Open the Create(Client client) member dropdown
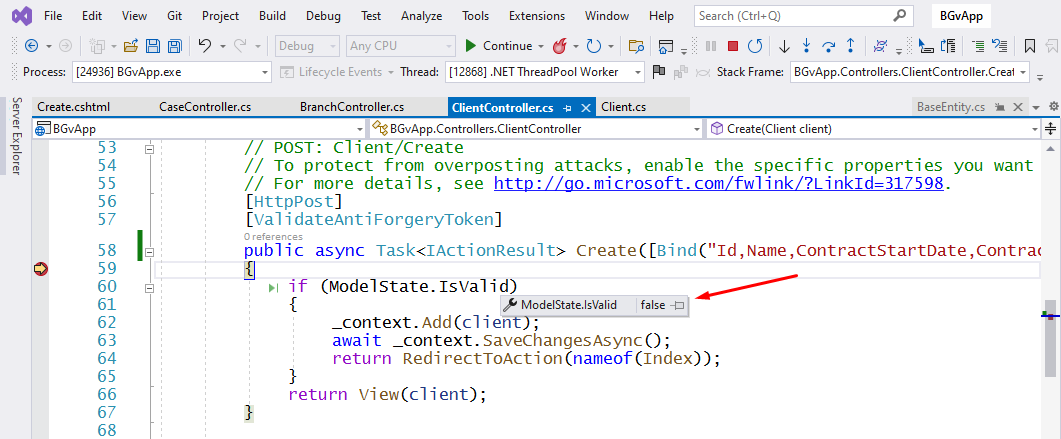The height and width of the screenshot is (439, 1061). 1035,129
